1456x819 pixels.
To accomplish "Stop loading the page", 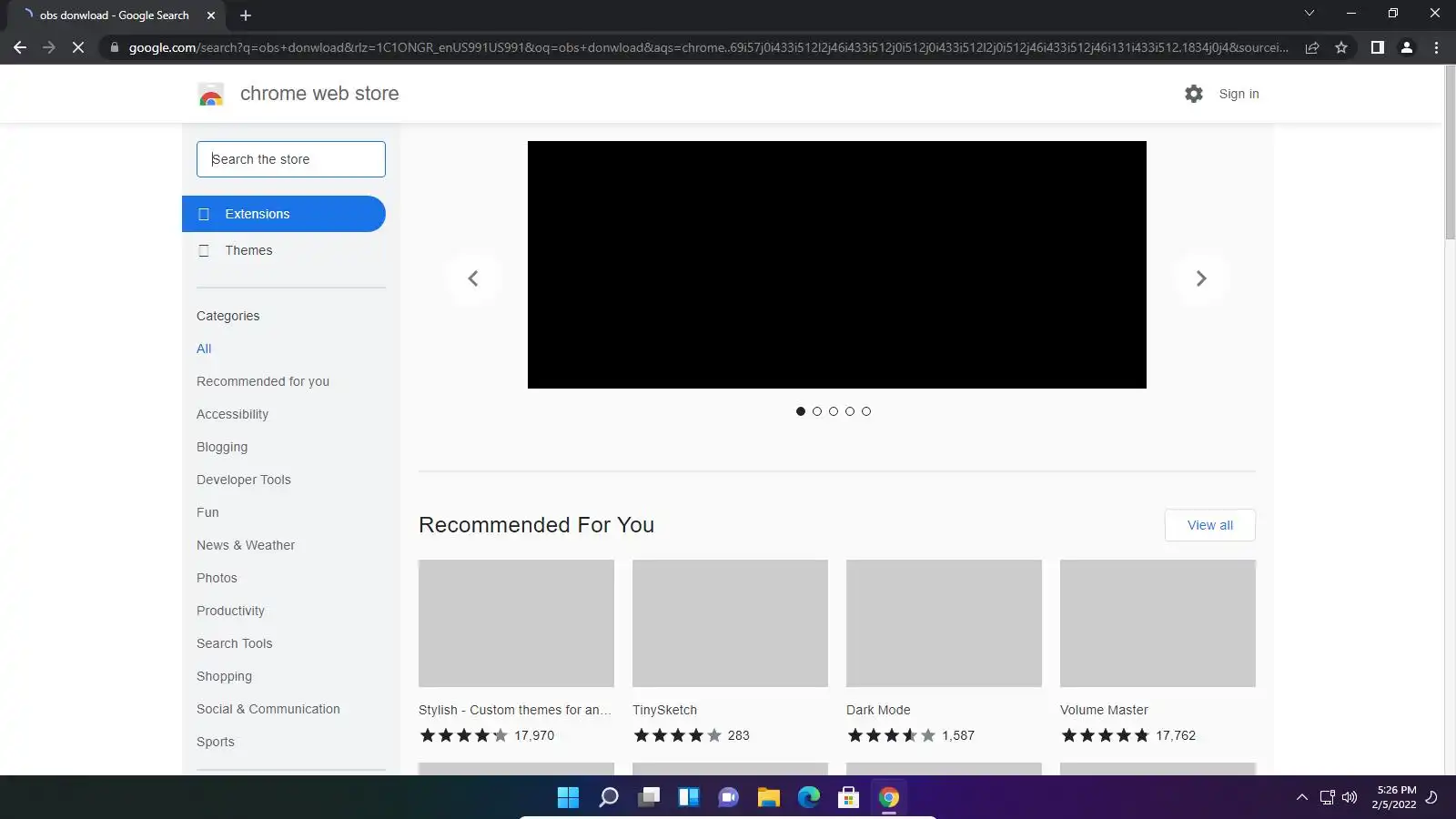I will (x=78, y=47).
